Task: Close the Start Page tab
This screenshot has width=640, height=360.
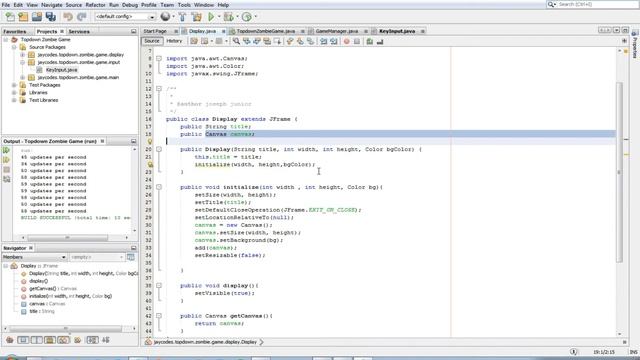Action: click(x=176, y=31)
